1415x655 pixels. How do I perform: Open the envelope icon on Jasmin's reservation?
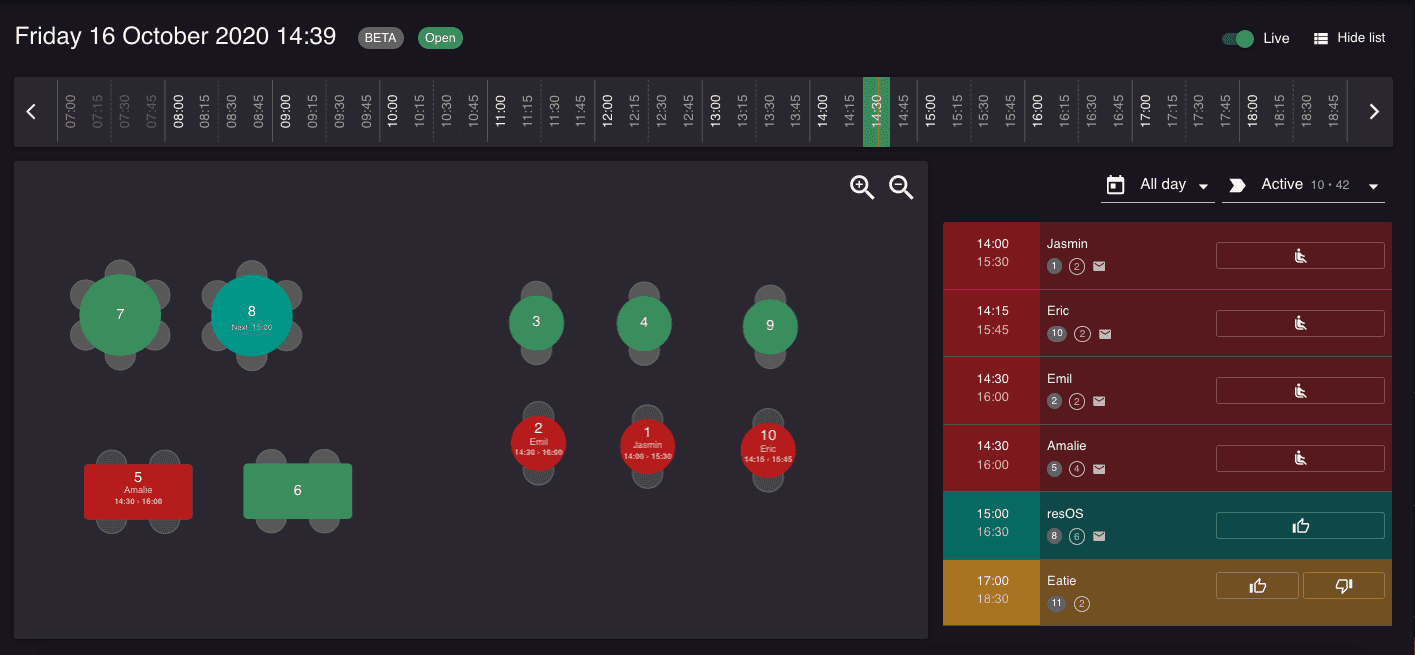[1098, 266]
